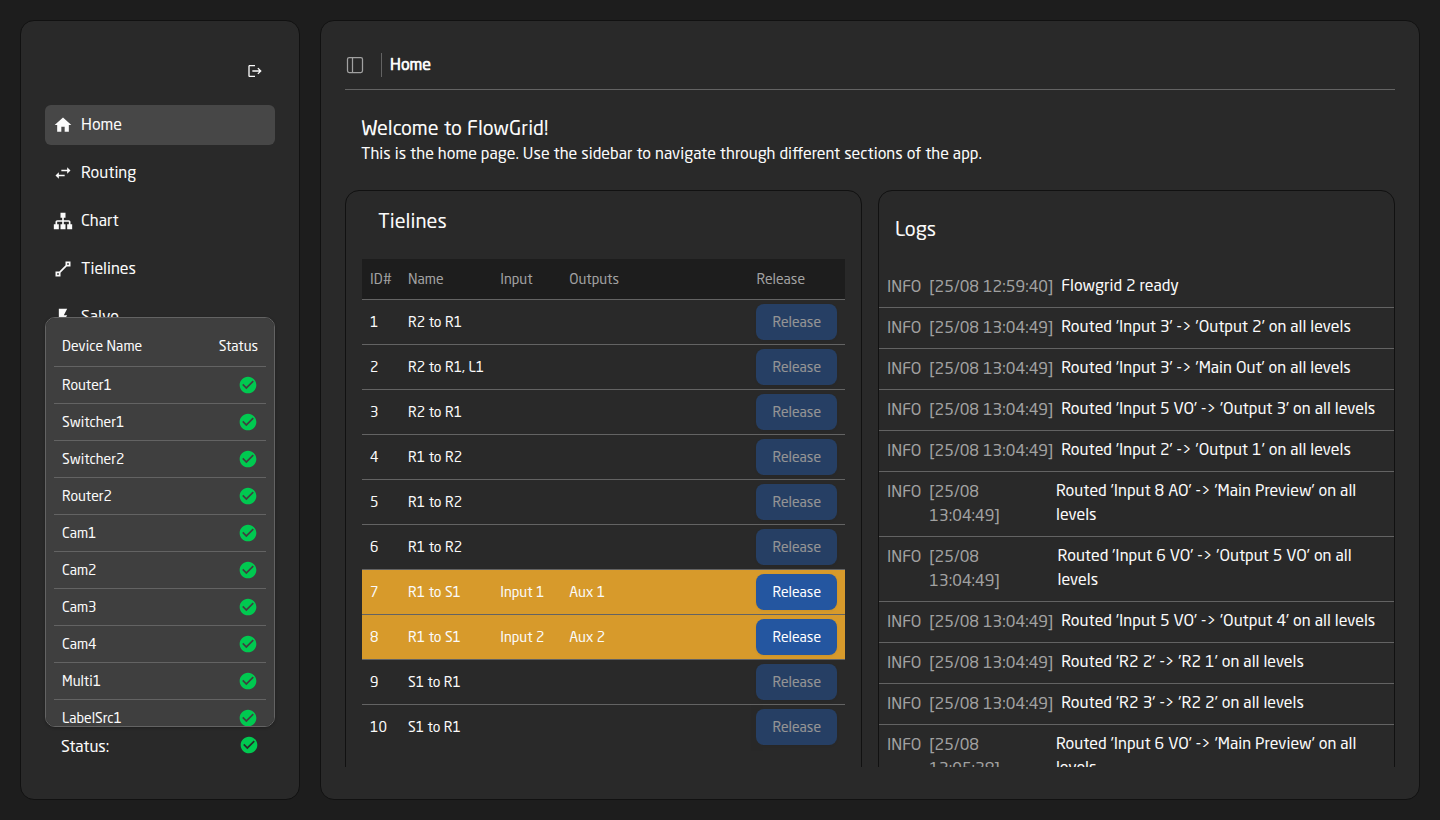
Task: Click log 'Input 8 AO' -> 'Main Preview'
Action: point(1136,504)
